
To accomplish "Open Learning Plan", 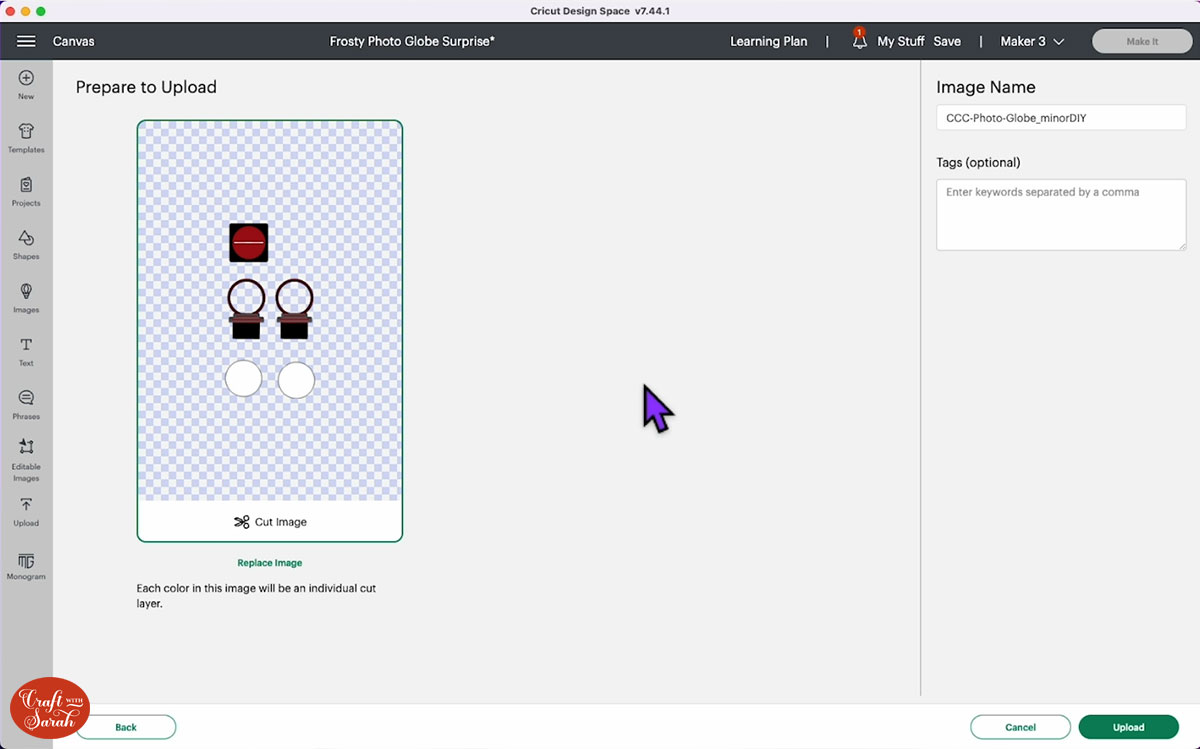I will pyautogui.click(x=768, y=41).
